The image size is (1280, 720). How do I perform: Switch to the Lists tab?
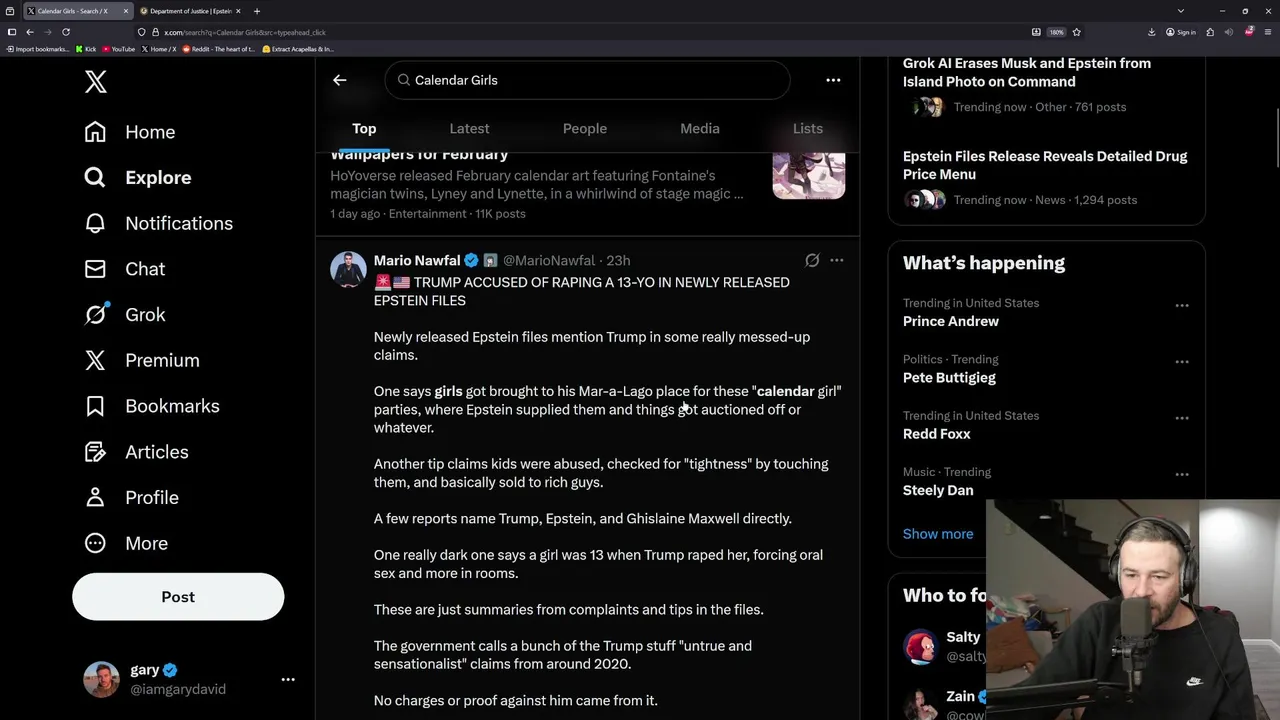pyautogui.click(x=808, y=129)
